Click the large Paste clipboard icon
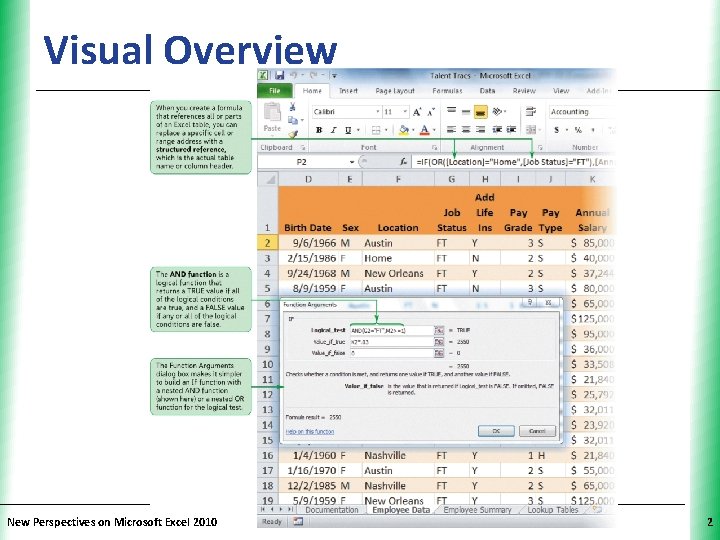The height and width of the screenshot is (540, 720). point(272,112)
